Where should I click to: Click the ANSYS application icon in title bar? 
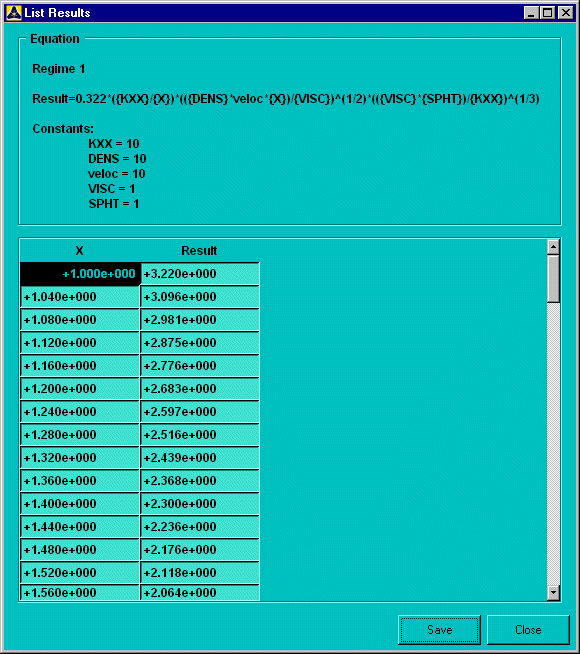(x=14, y=13)
